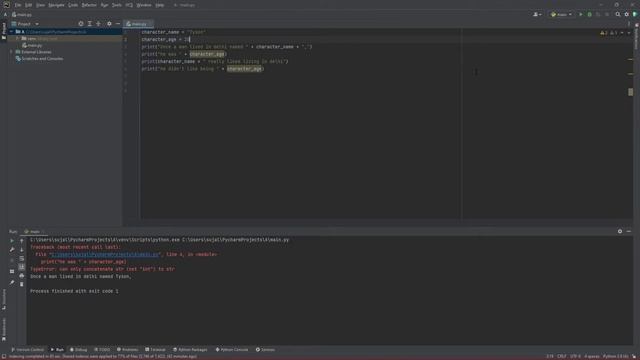
Task: Open the Run tool window button
Action: pyautogui.click(x=58, y=349)
